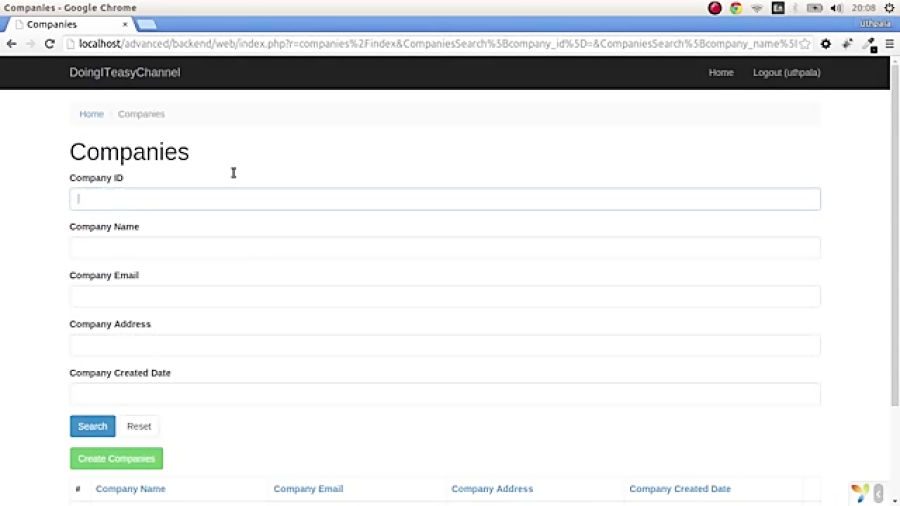Click the Home breadcrumb link
The height and width of the screenshot is (506, 900).
(91, 114)
